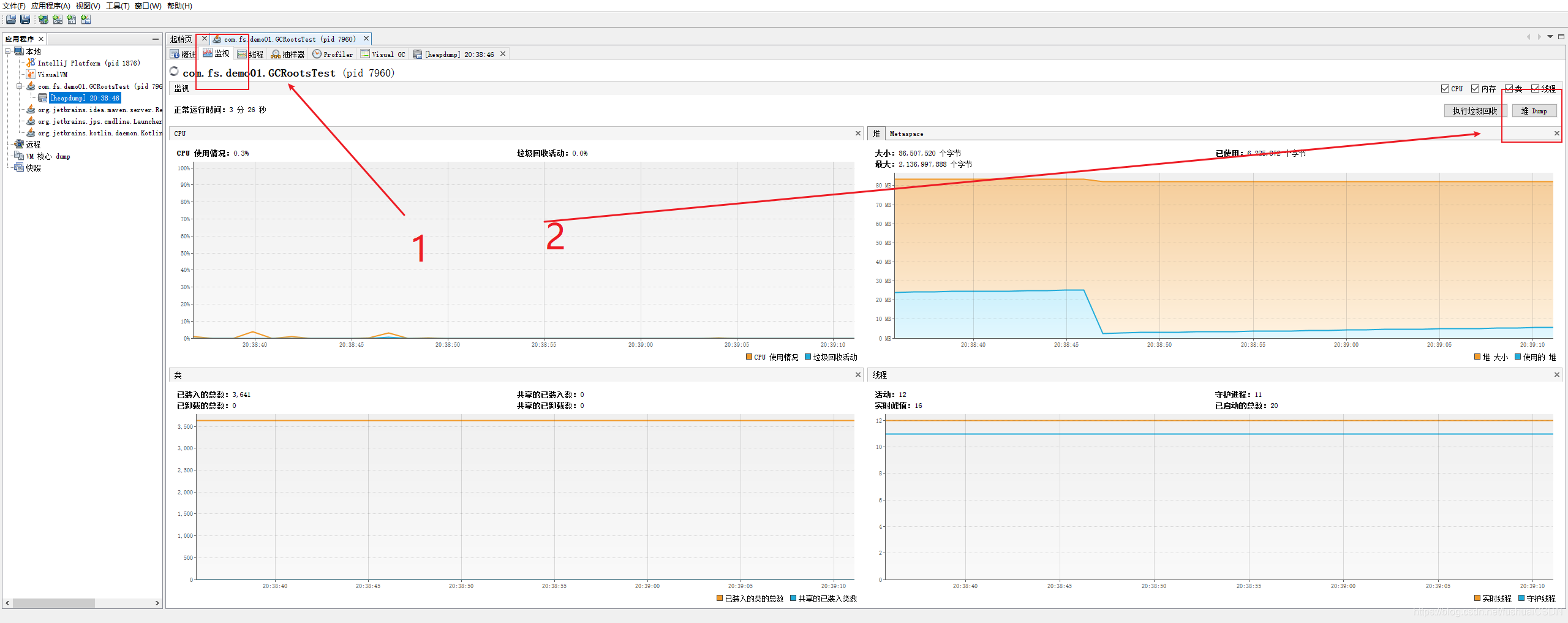
Task: Click the 抽样器 sampler icon
Action: coord(276,54)
